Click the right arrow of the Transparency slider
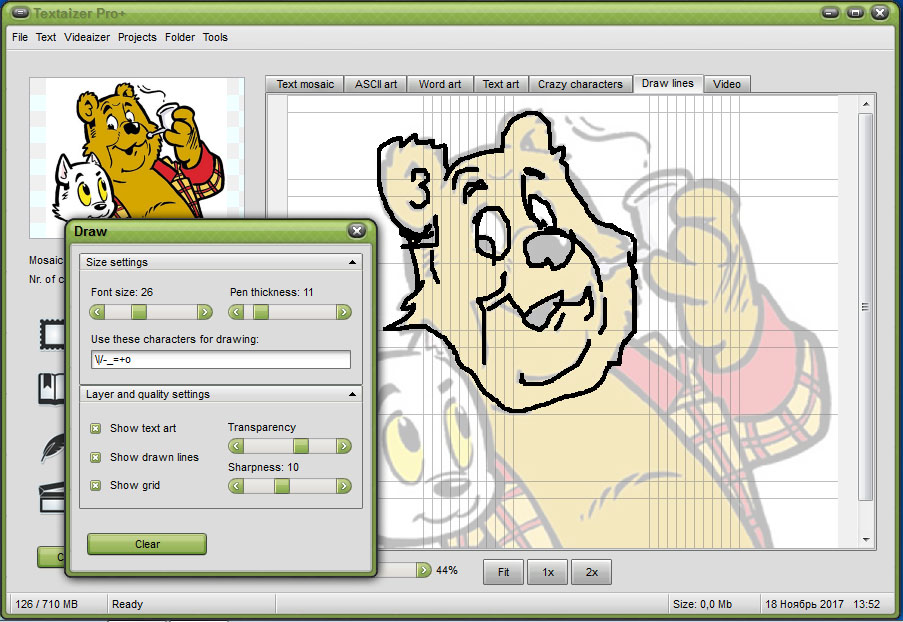 [344, 446]
